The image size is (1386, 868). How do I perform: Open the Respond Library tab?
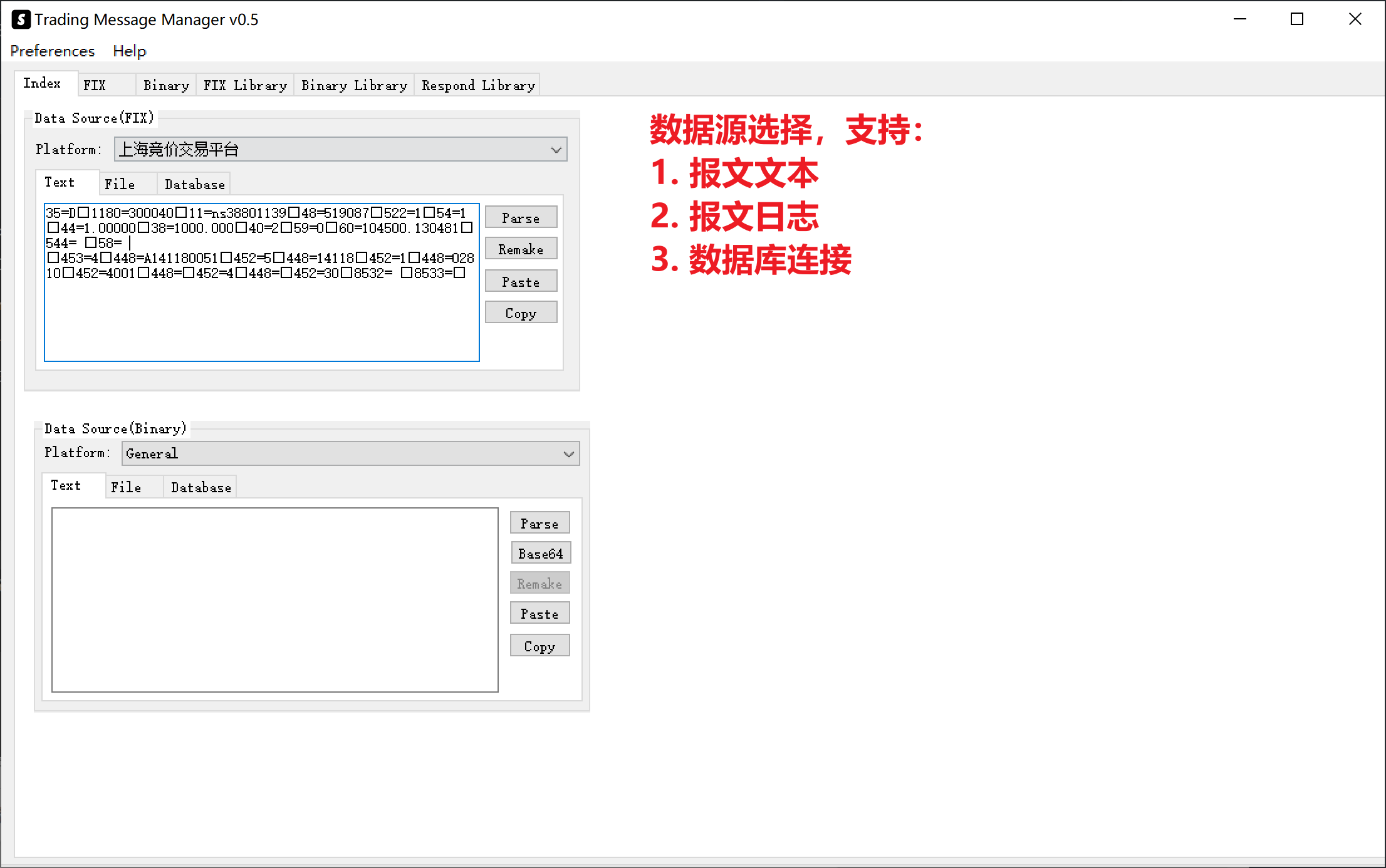(478, 85)
